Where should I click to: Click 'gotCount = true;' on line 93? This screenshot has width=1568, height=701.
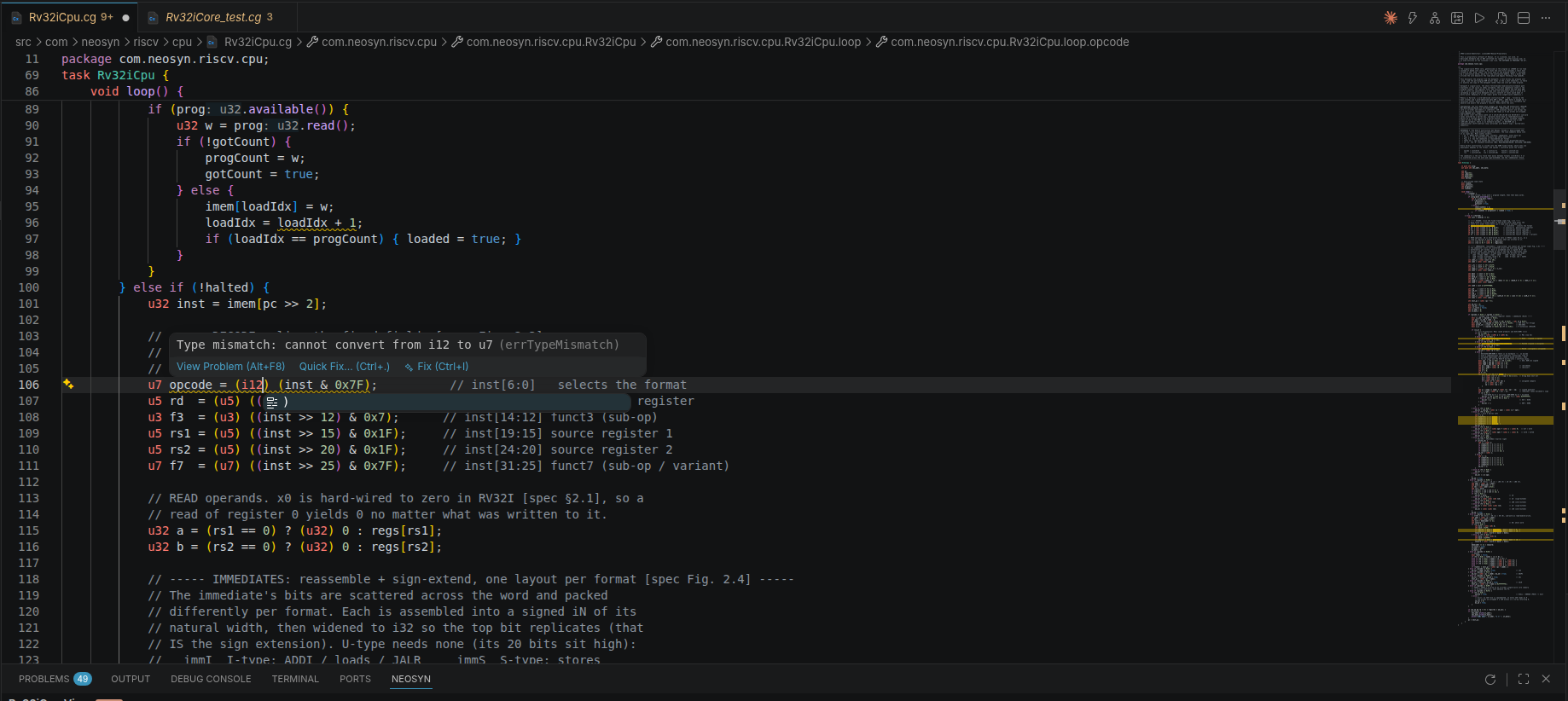(x=262, y=174)
